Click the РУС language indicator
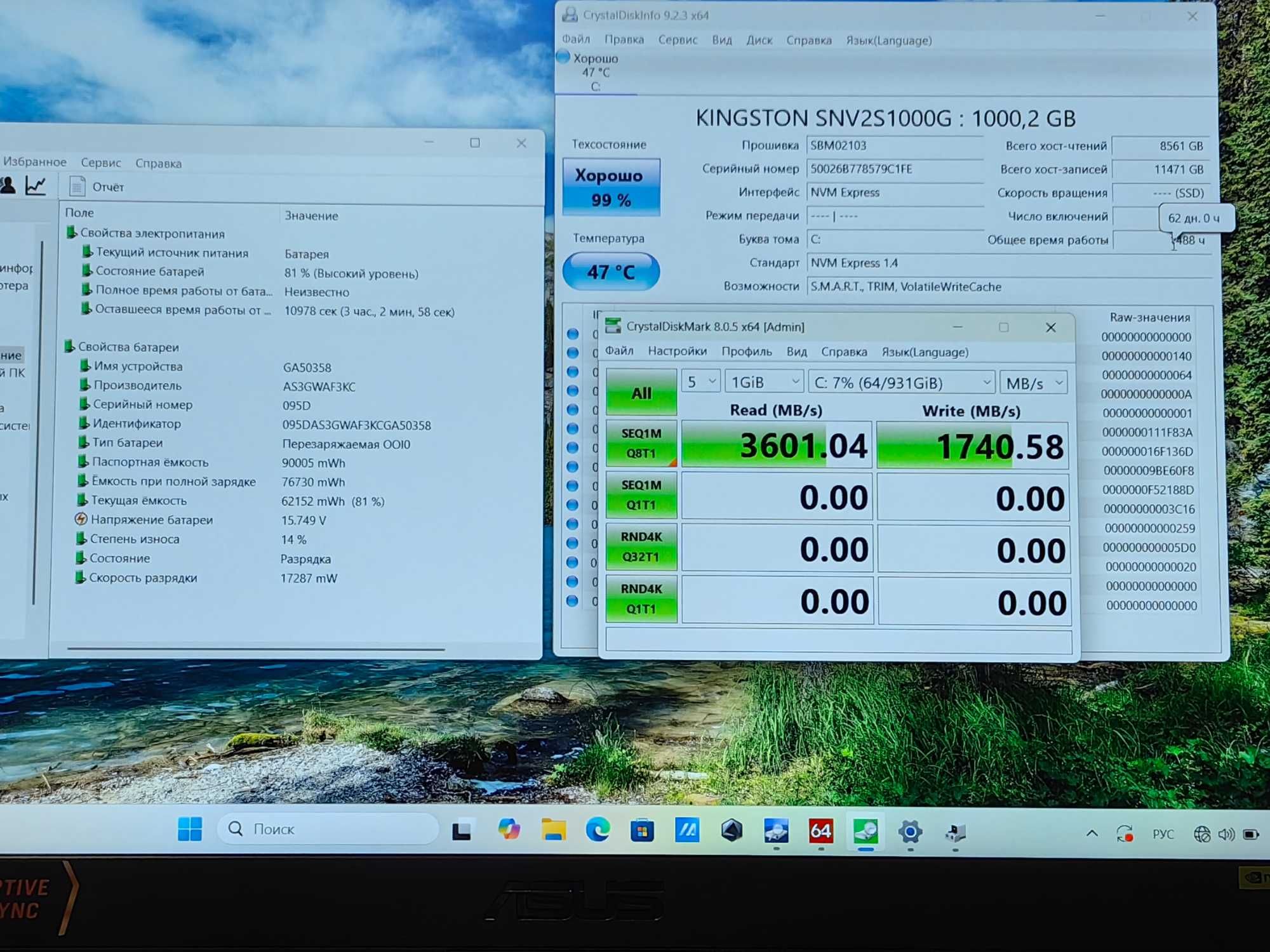 click(x=1163, y=834)
